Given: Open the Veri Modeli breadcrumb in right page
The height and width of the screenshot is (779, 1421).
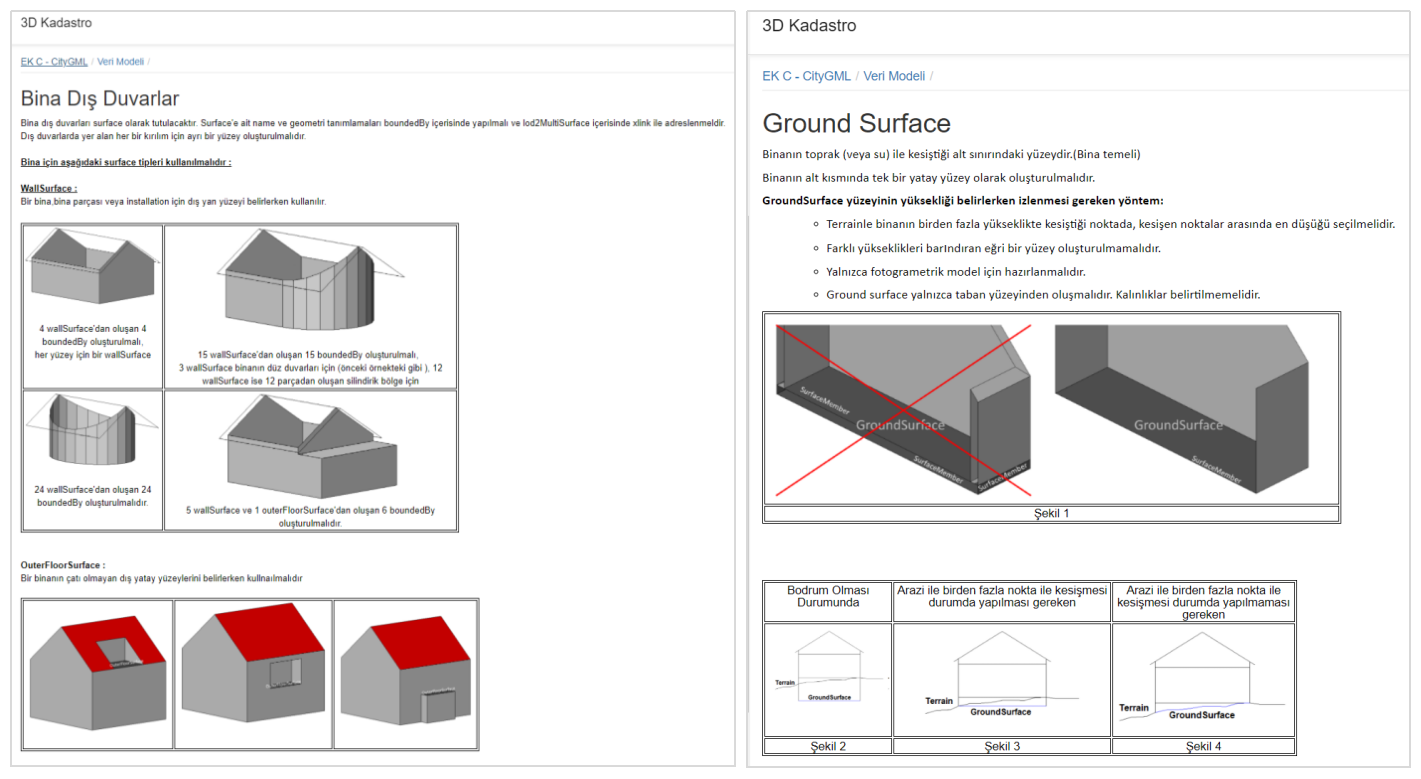Looking at the screenshot, I should [x=894, y=76].
